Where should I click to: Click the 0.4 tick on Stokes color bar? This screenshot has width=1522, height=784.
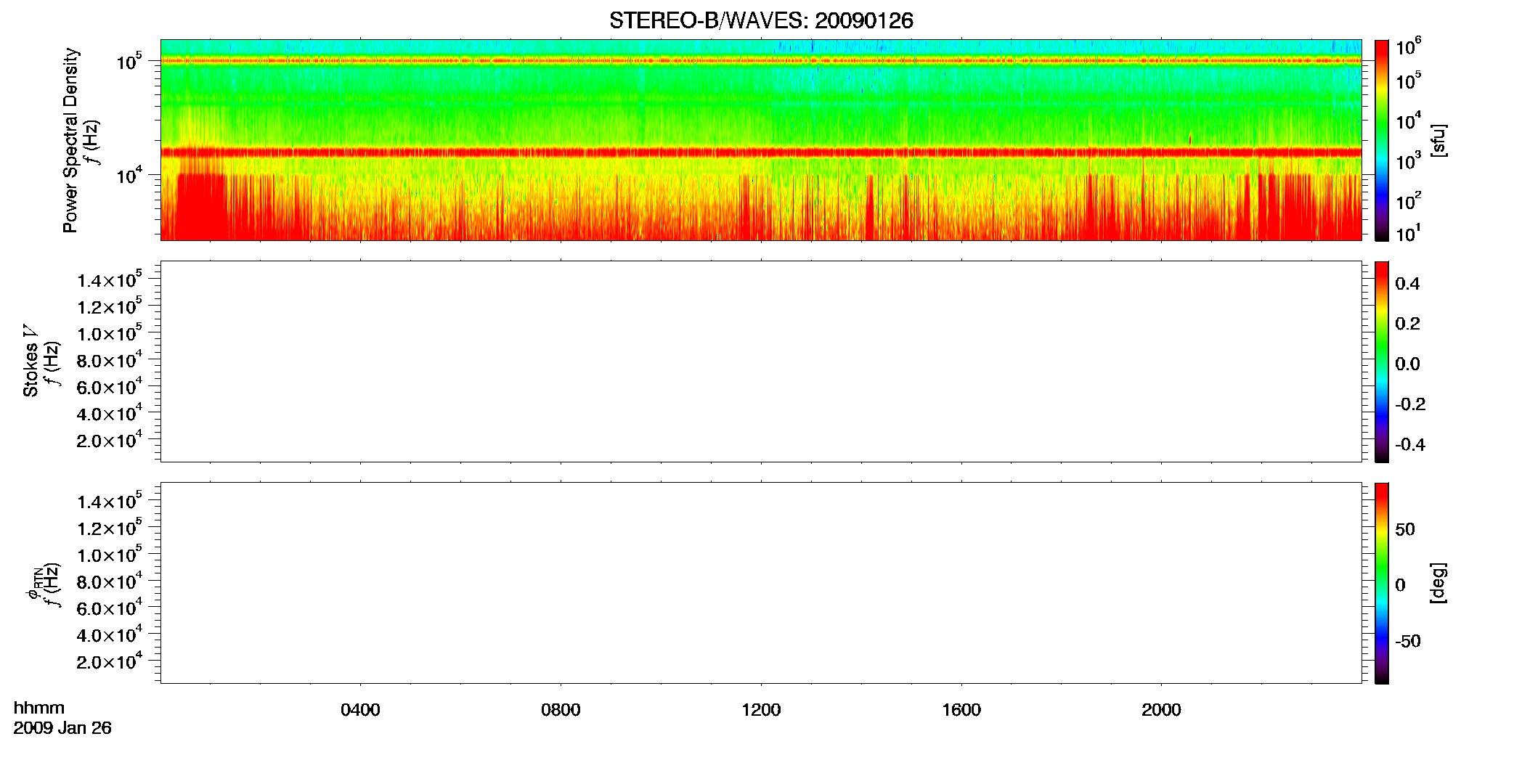pos(1407,284)
